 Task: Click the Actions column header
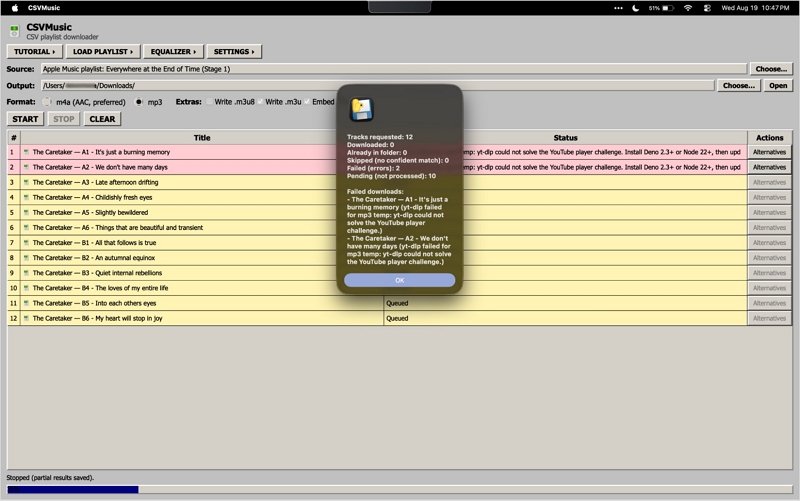(769, 138)
